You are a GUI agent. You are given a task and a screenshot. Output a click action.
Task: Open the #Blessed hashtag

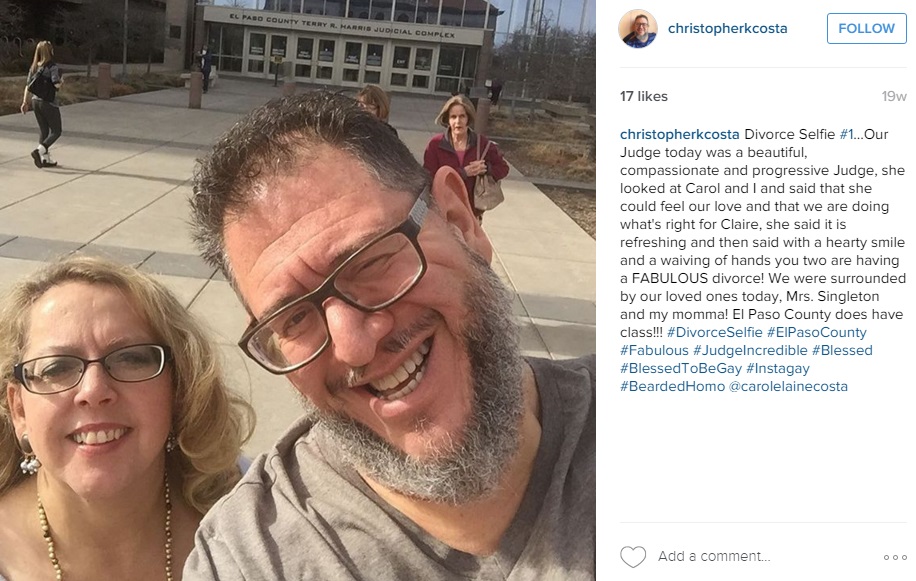click(x=842, y=350)
